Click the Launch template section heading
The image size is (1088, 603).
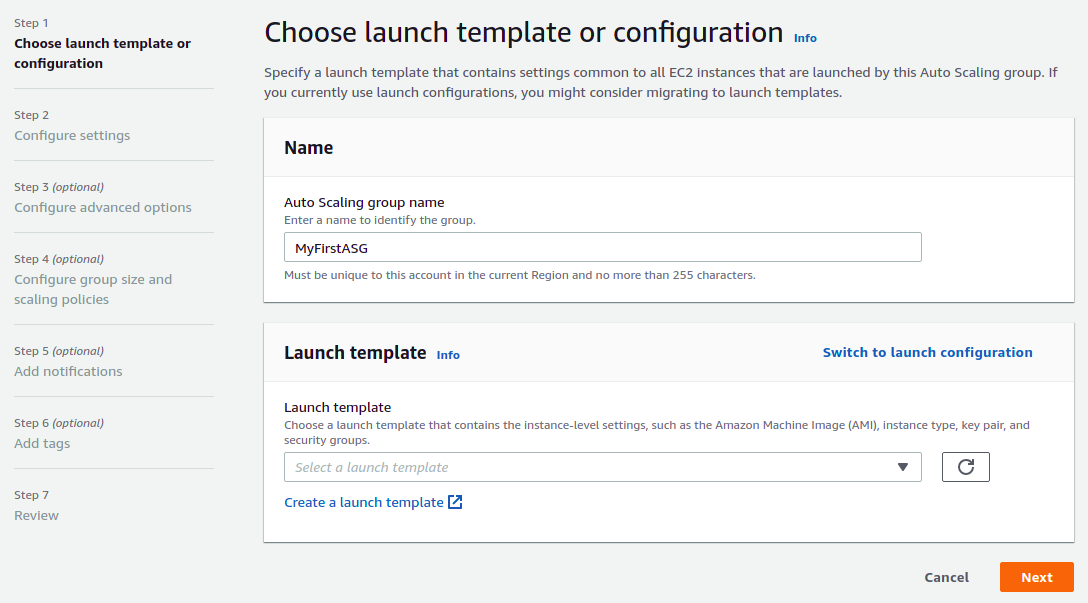coord(355,353)
